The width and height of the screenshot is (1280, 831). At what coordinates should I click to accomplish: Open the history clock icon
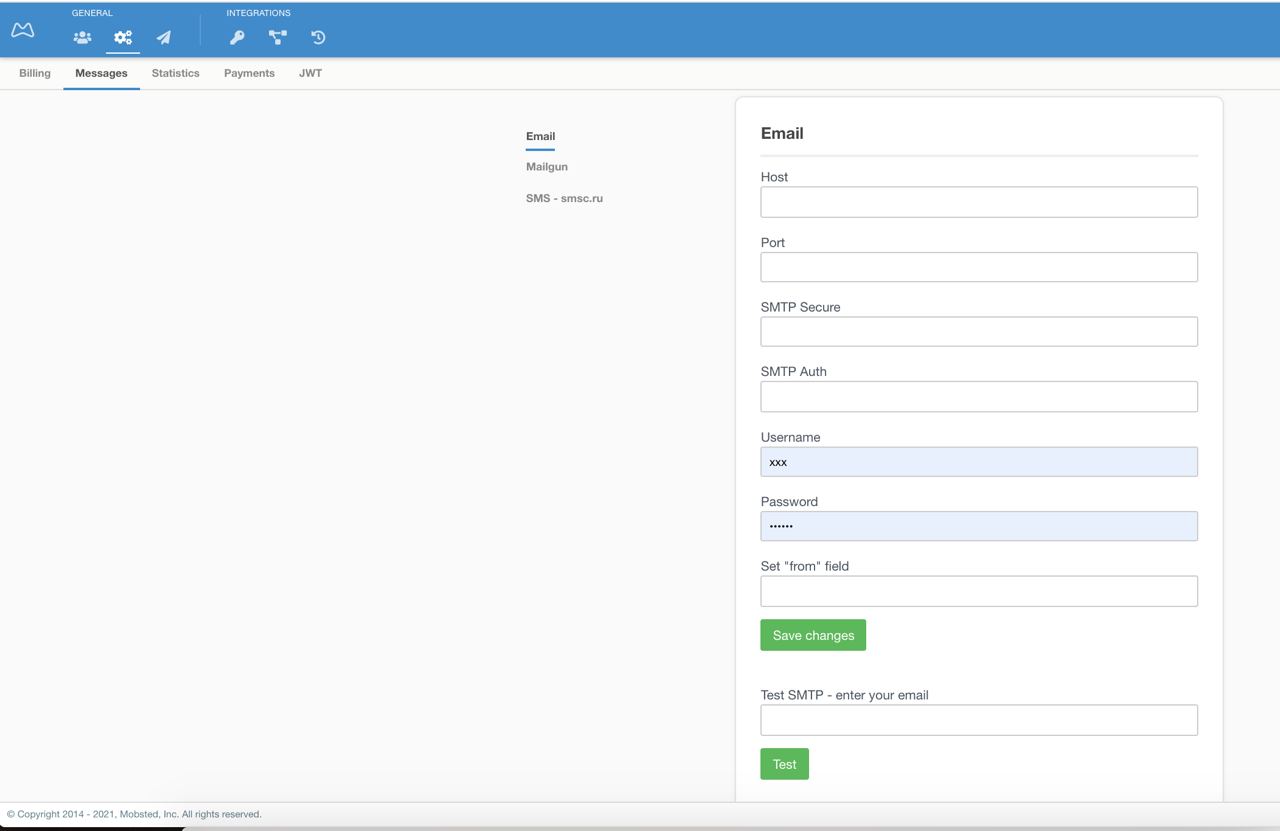(x=318, y=38)
